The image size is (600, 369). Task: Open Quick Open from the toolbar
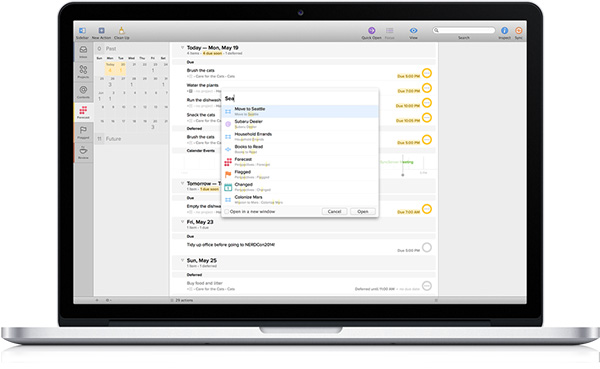click(371, 30)
